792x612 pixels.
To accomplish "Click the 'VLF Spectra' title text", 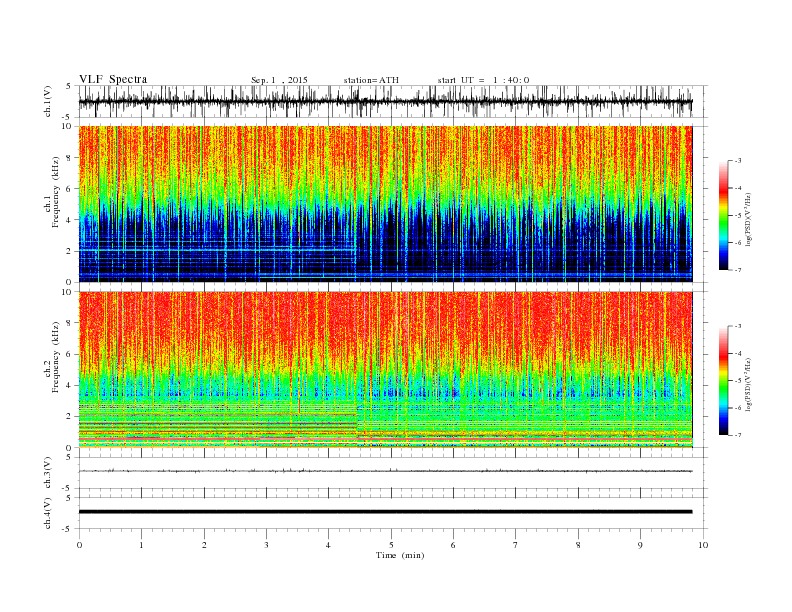I will pos(113,79).
